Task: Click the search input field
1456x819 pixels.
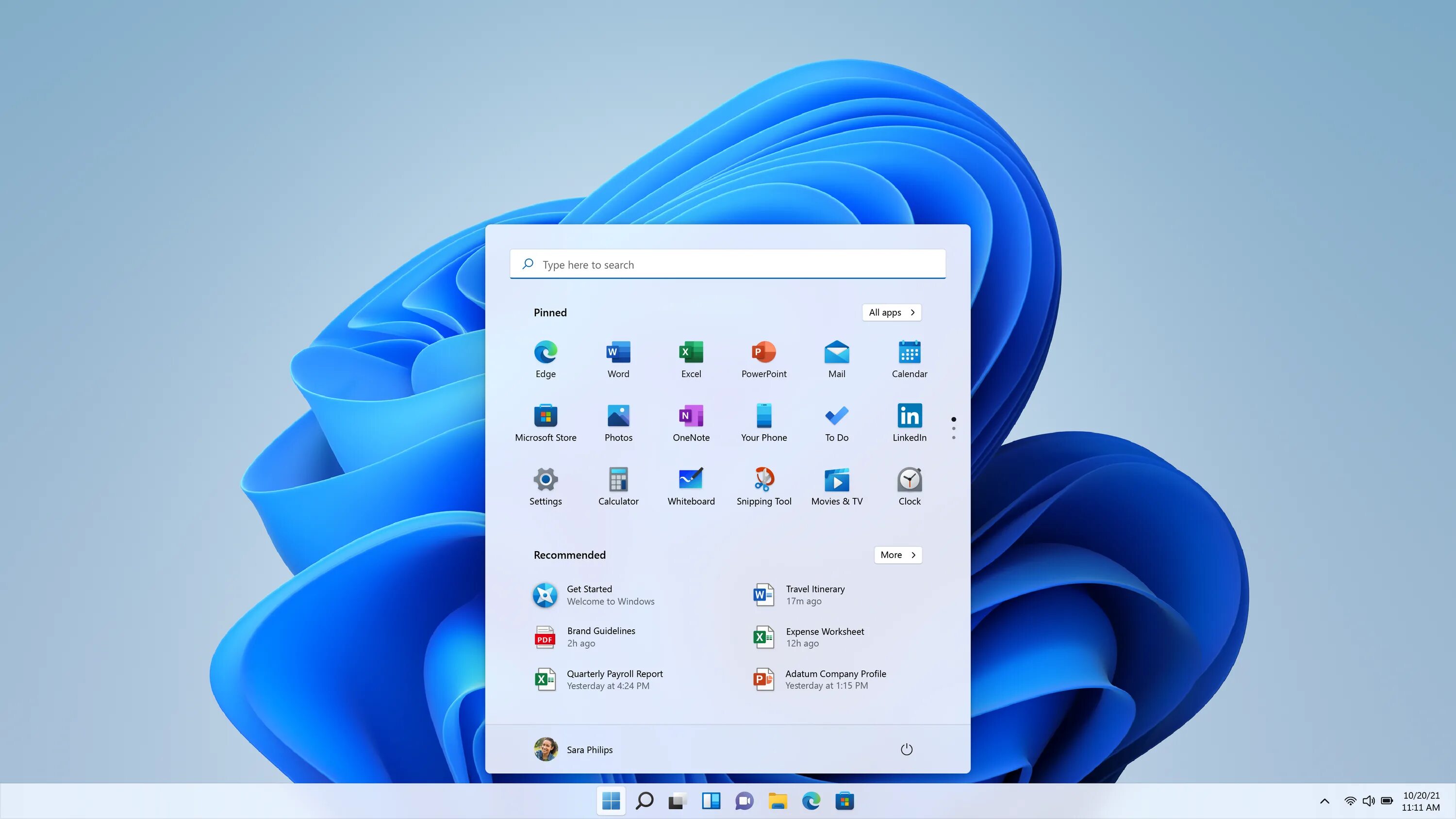Action: [728, 263]
